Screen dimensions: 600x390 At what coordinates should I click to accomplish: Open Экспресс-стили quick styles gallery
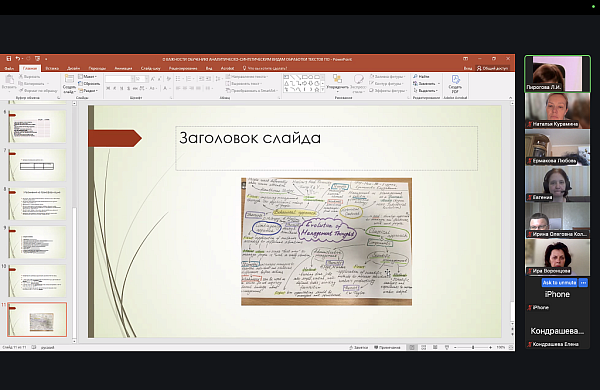[x=358, y=84]
